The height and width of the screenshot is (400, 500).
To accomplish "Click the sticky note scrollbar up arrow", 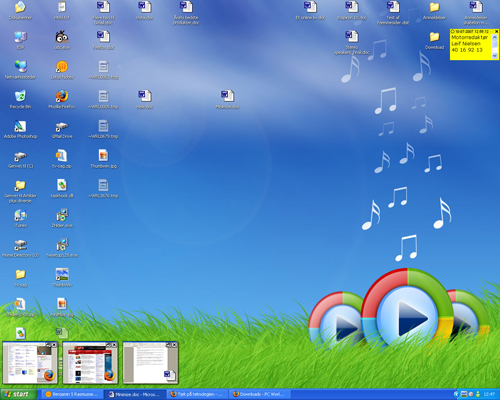I will coord(495,36).
